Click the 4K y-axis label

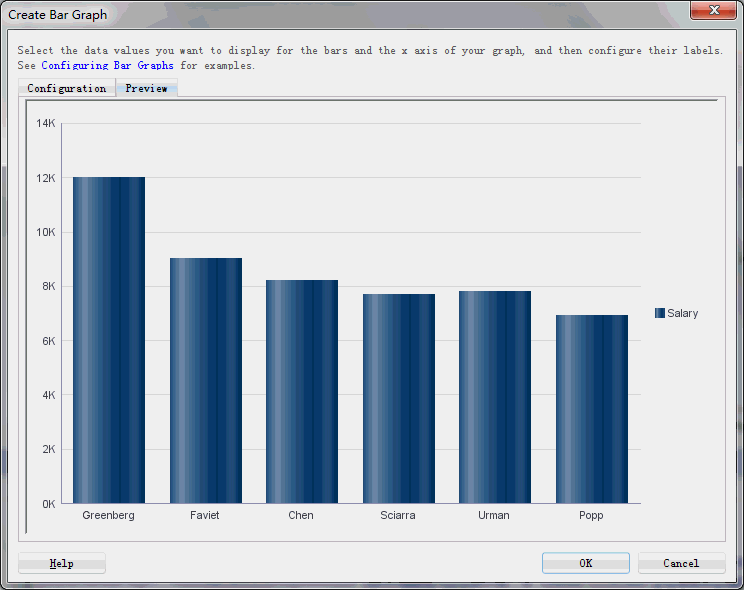[x=48, y=395]
